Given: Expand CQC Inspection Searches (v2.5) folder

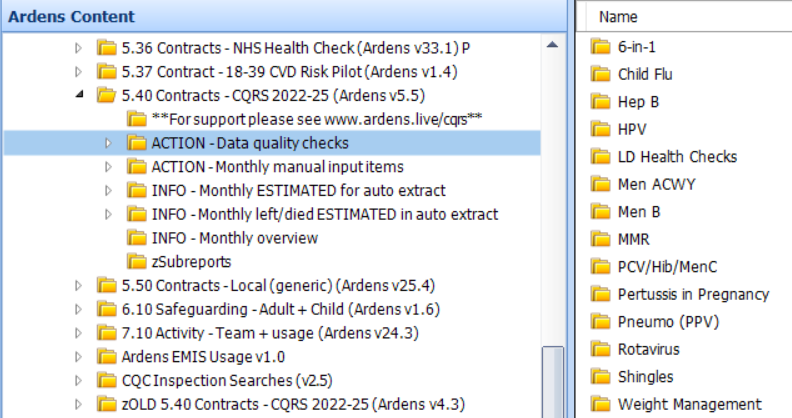Looking at the screenshot, I should coord(78,380).
